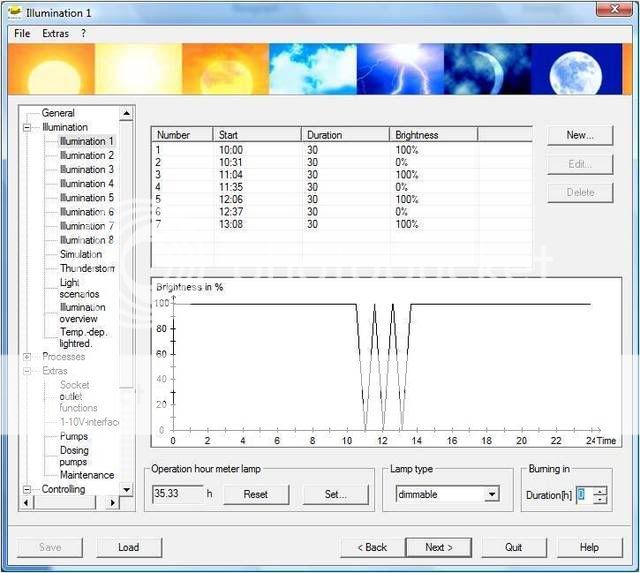Increase burning in duration with up arrow
Screen dimensions: 640x573
(x=599, y=490)
